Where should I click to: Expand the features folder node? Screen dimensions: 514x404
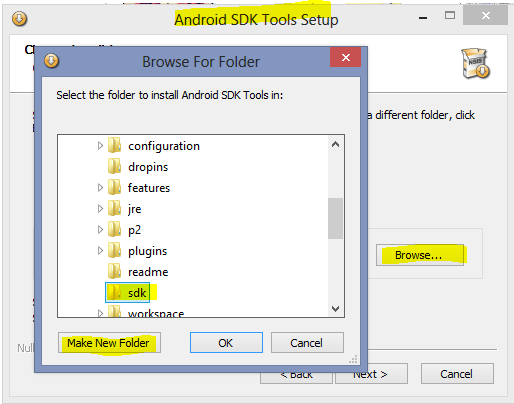tap(100, 188)
